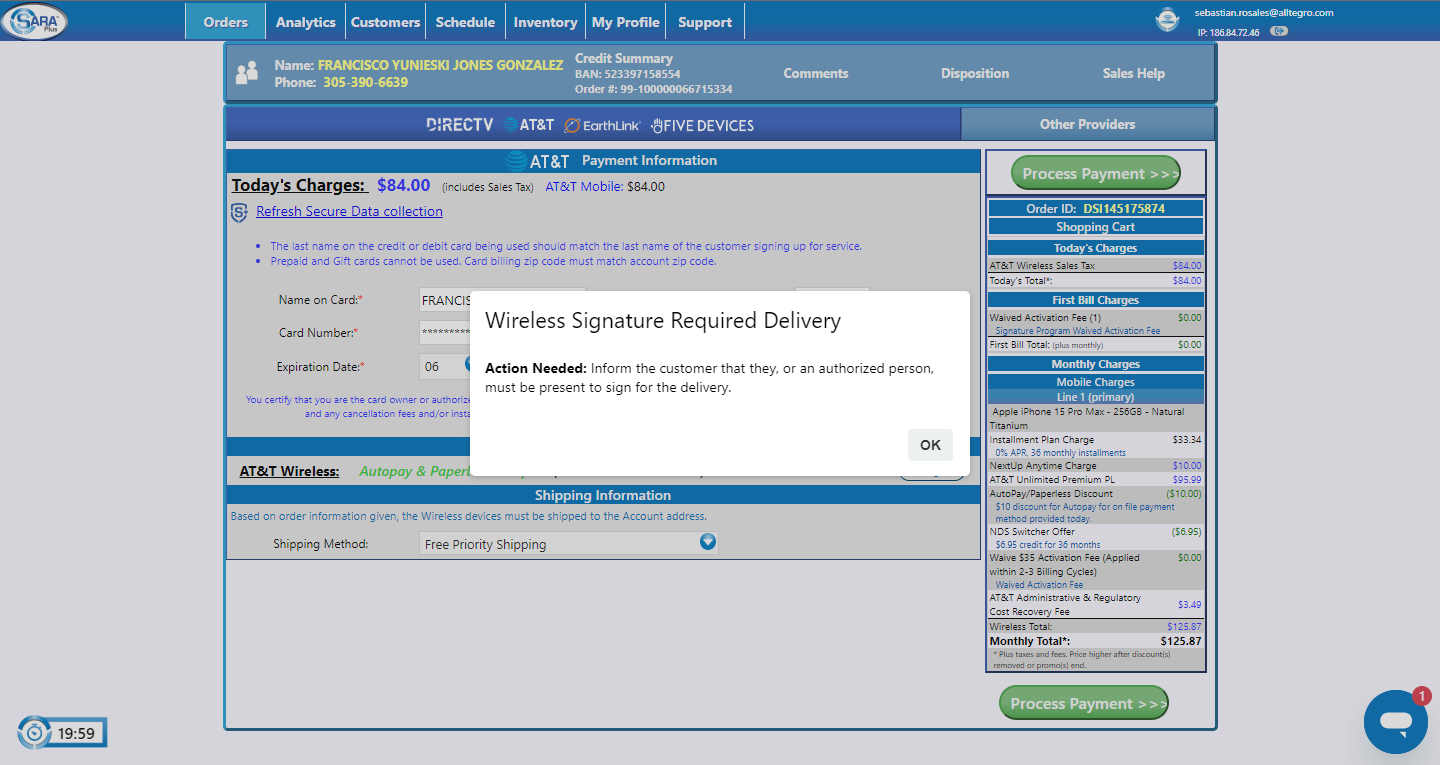Viewport: 1440px width, 765px height.
Task: Open the Other Providers tab
Action: coord(1087,124)
